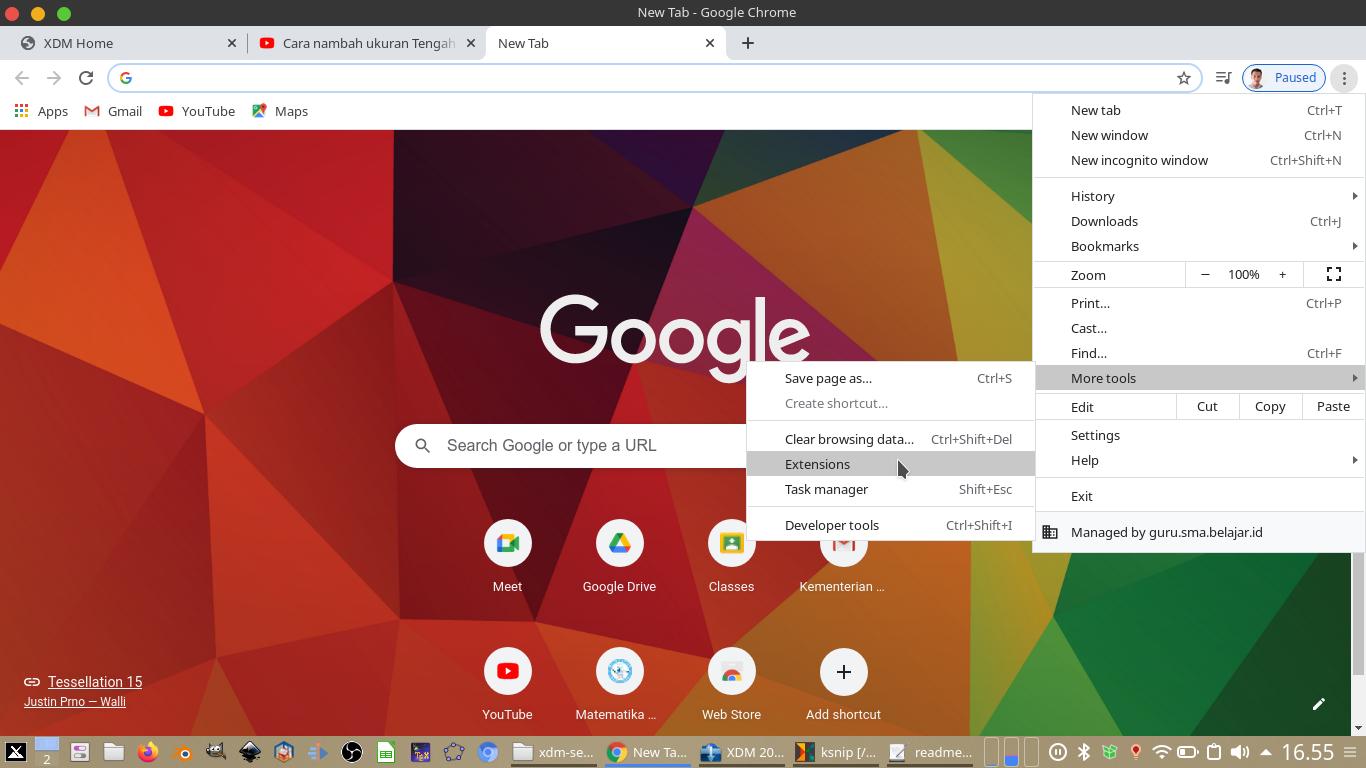
Task: Expand the More tools submenu
Action: coord(1199,378)
